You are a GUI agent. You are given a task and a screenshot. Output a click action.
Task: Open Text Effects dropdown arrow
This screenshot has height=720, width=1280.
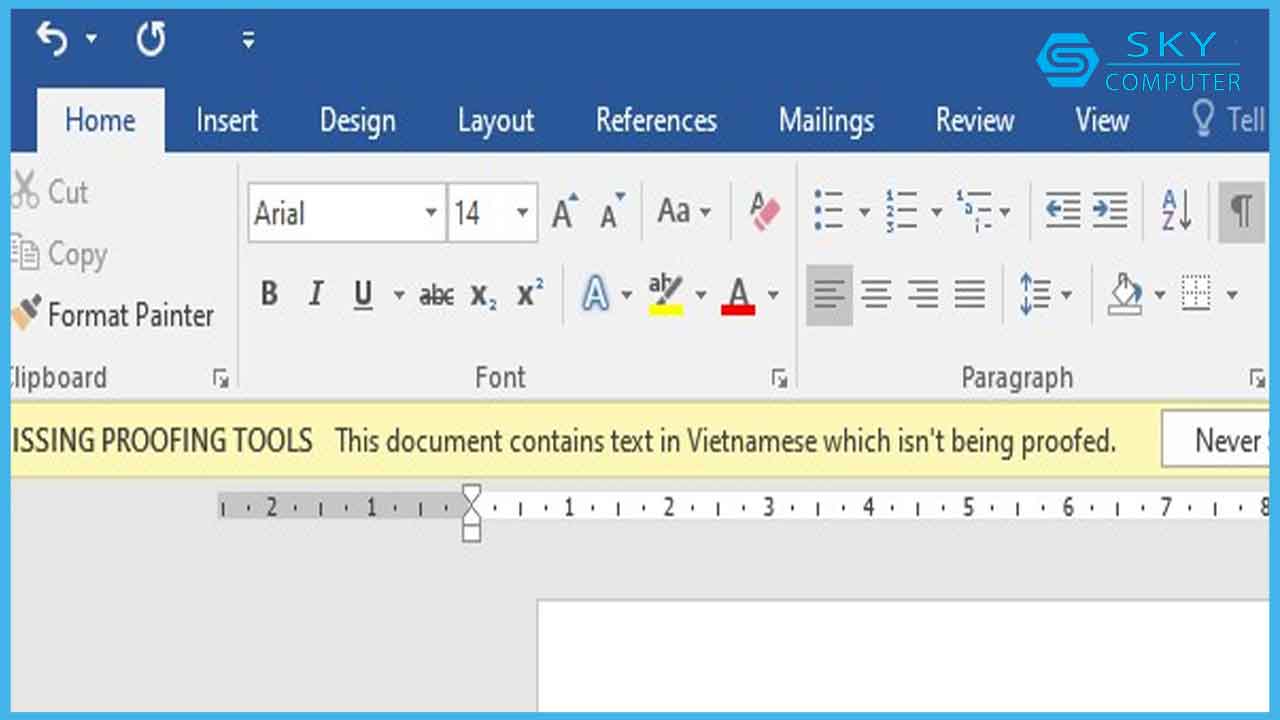pos(627,295)
